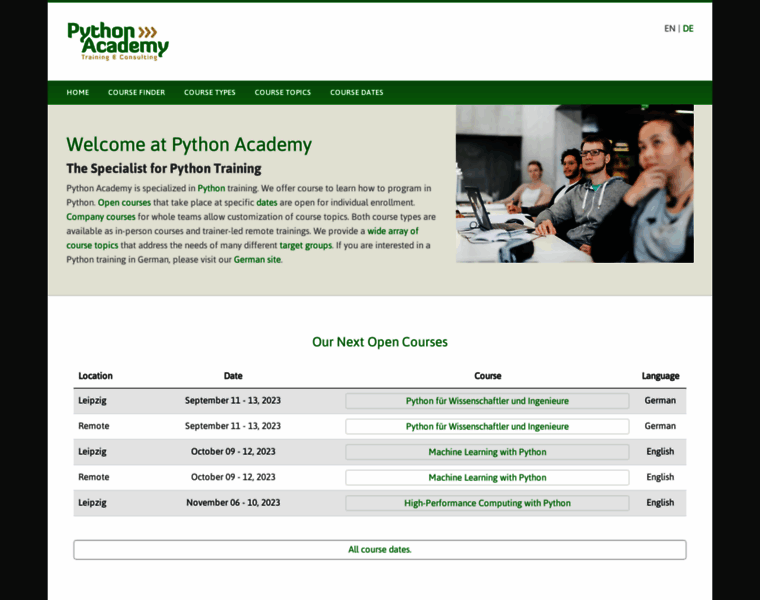Image resolution: width=760 pixels, height=600 pixels.
Task: Click the 'Date' column header
Action: click(233, 376)
